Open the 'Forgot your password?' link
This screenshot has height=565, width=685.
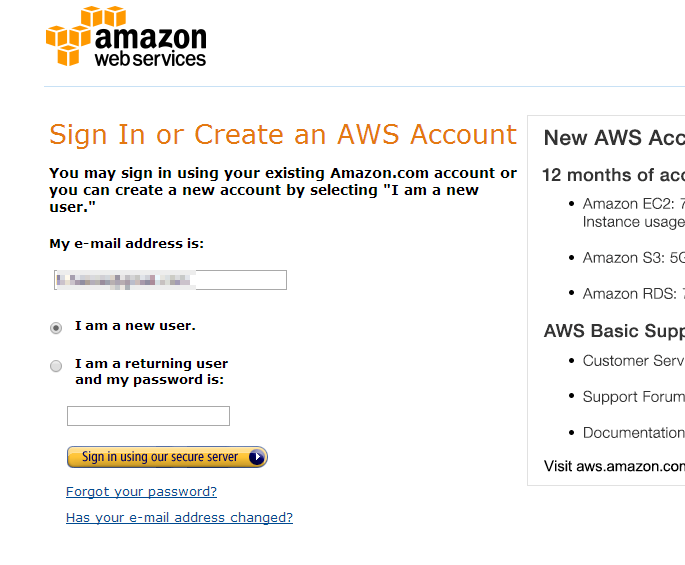[x=142, y=492]
